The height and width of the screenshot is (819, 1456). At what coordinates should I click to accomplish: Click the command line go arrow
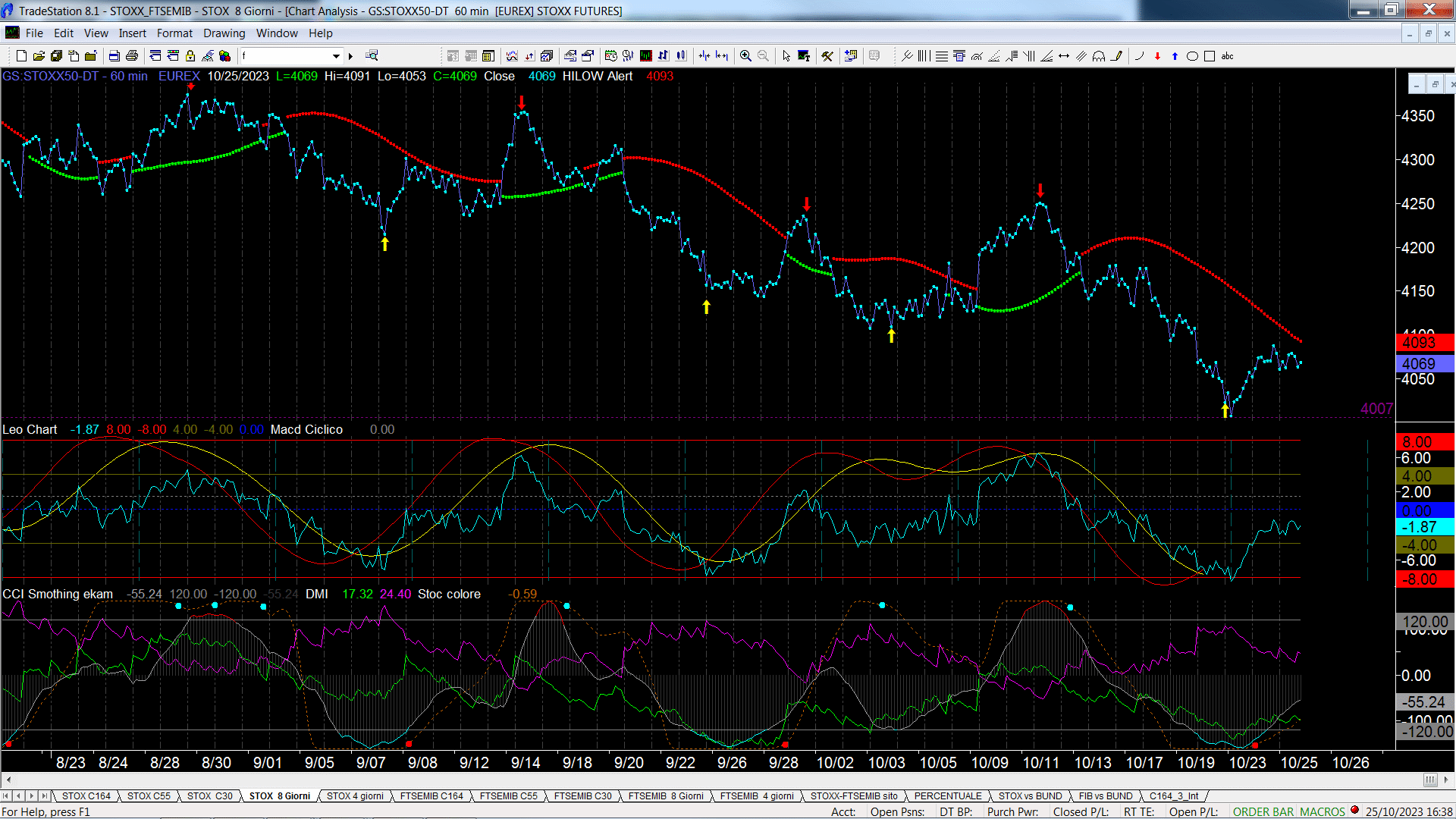[350, 56]
